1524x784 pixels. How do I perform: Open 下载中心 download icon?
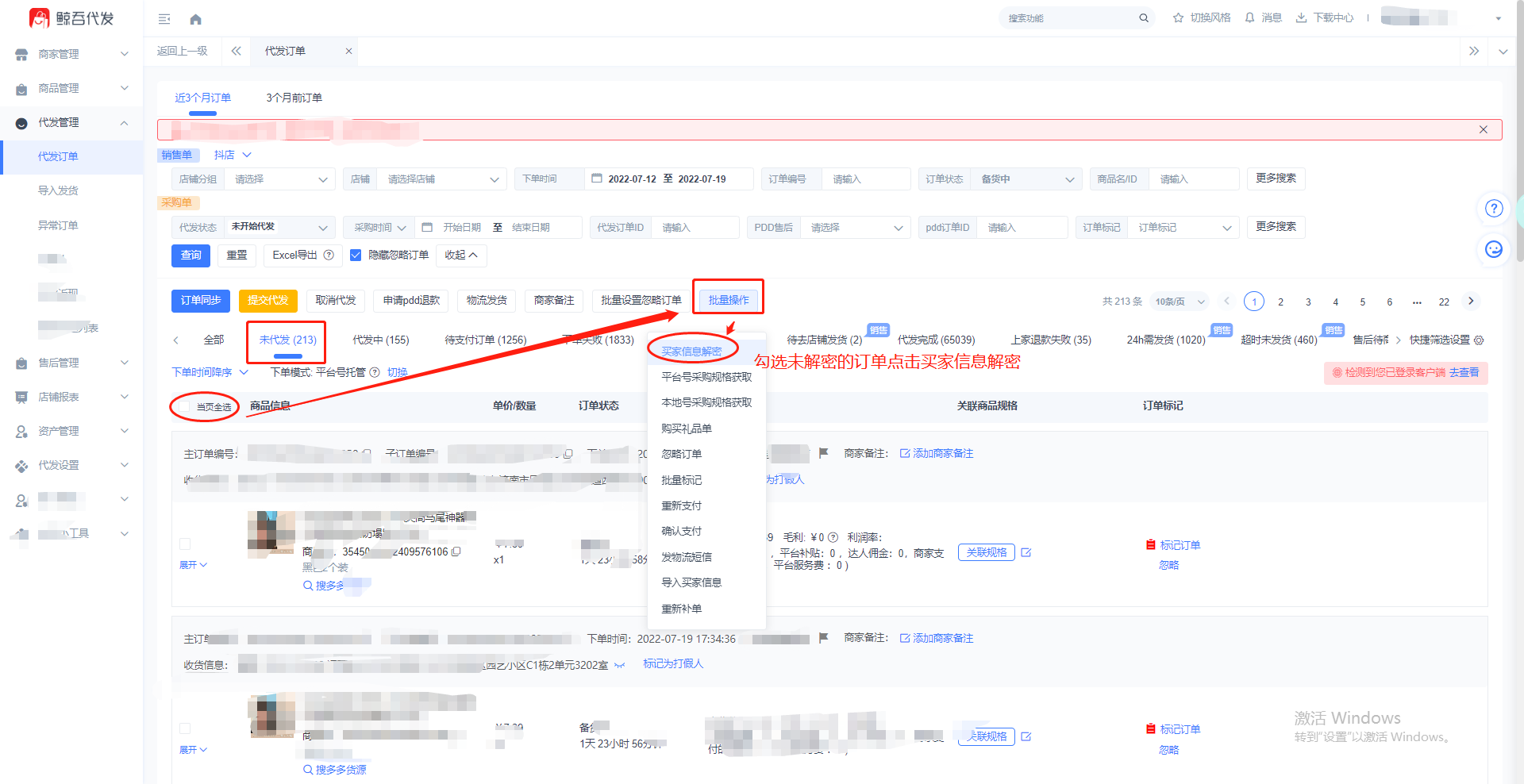pyautogui.click(x=1301, y=18)
